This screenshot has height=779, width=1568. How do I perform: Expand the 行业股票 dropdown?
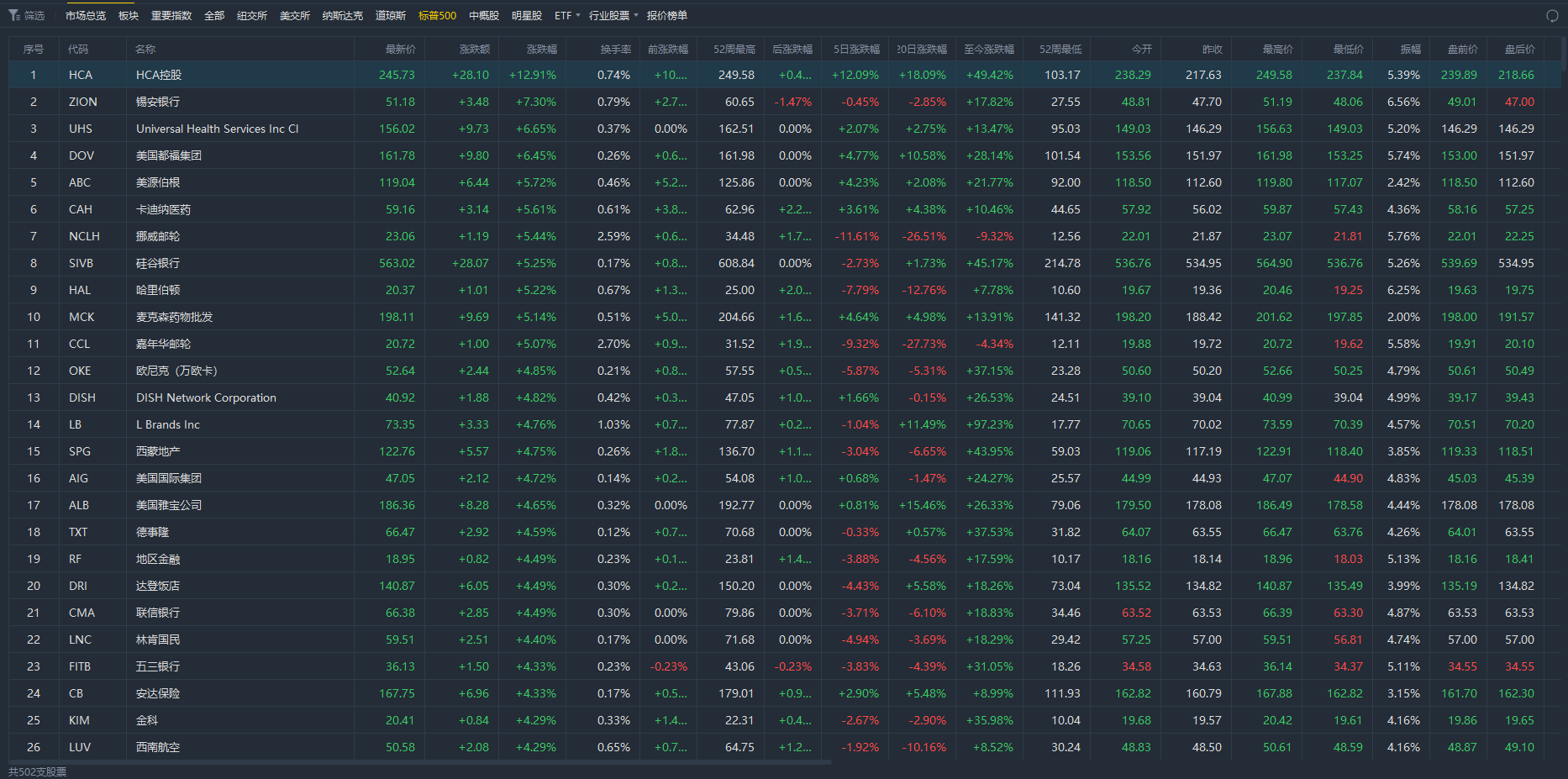613,15
